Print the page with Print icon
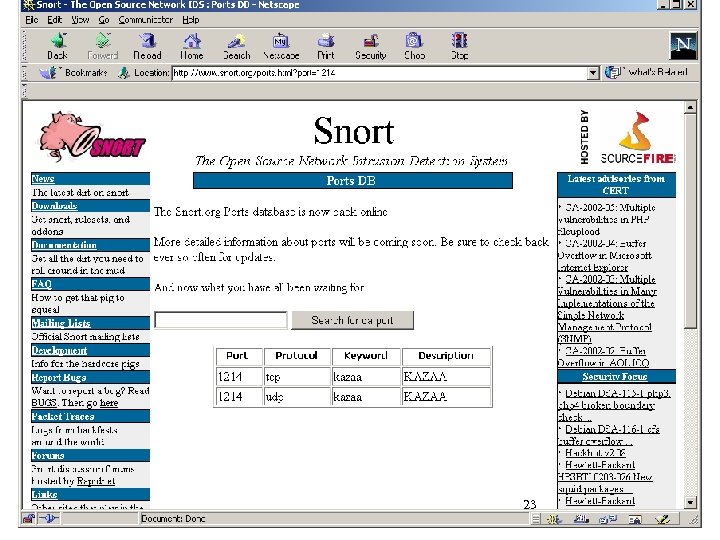The width and height of the screenshot is (720, 540). click(x=326, y=46)
